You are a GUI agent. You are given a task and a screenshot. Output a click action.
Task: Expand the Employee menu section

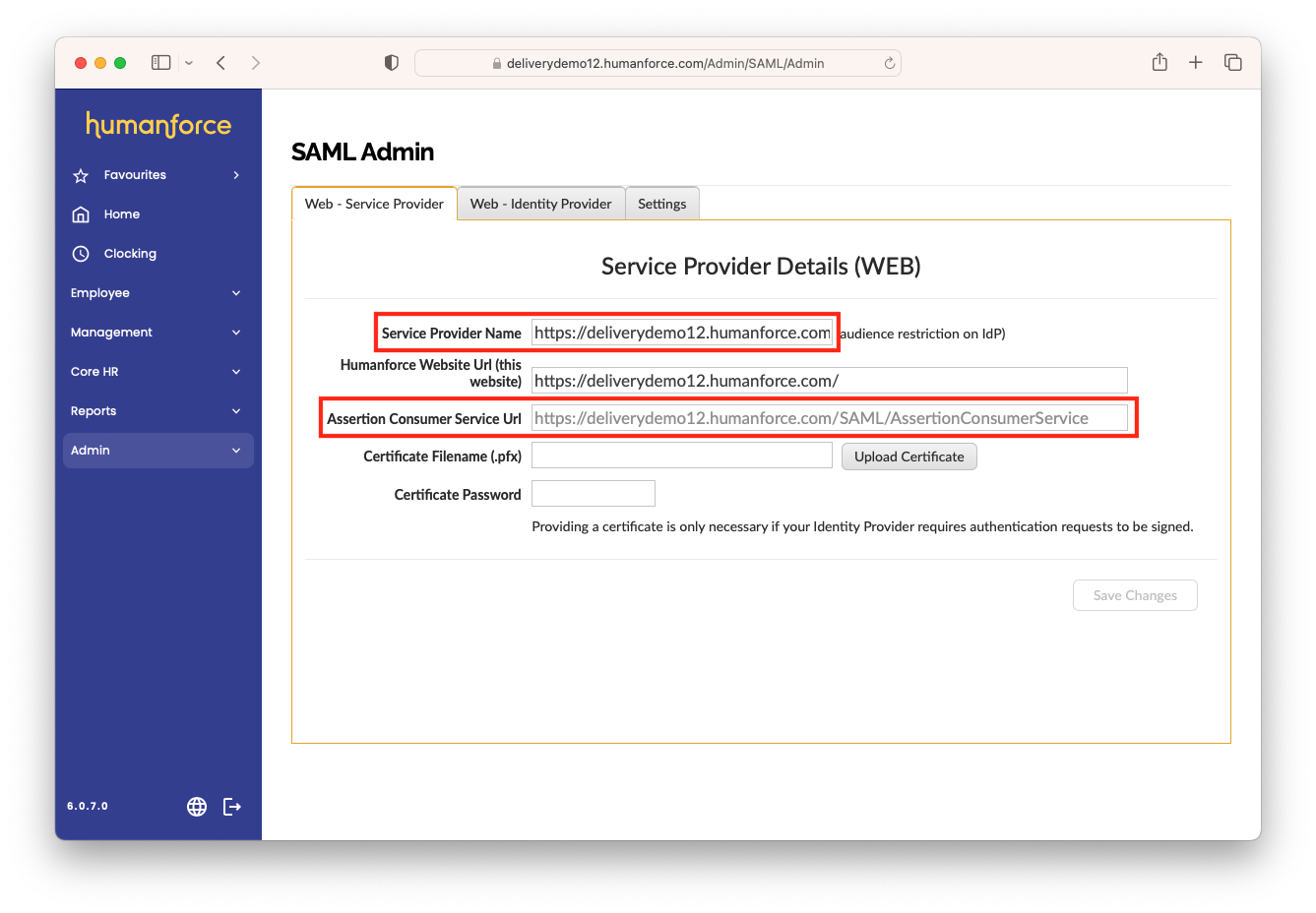click(235, 293)
